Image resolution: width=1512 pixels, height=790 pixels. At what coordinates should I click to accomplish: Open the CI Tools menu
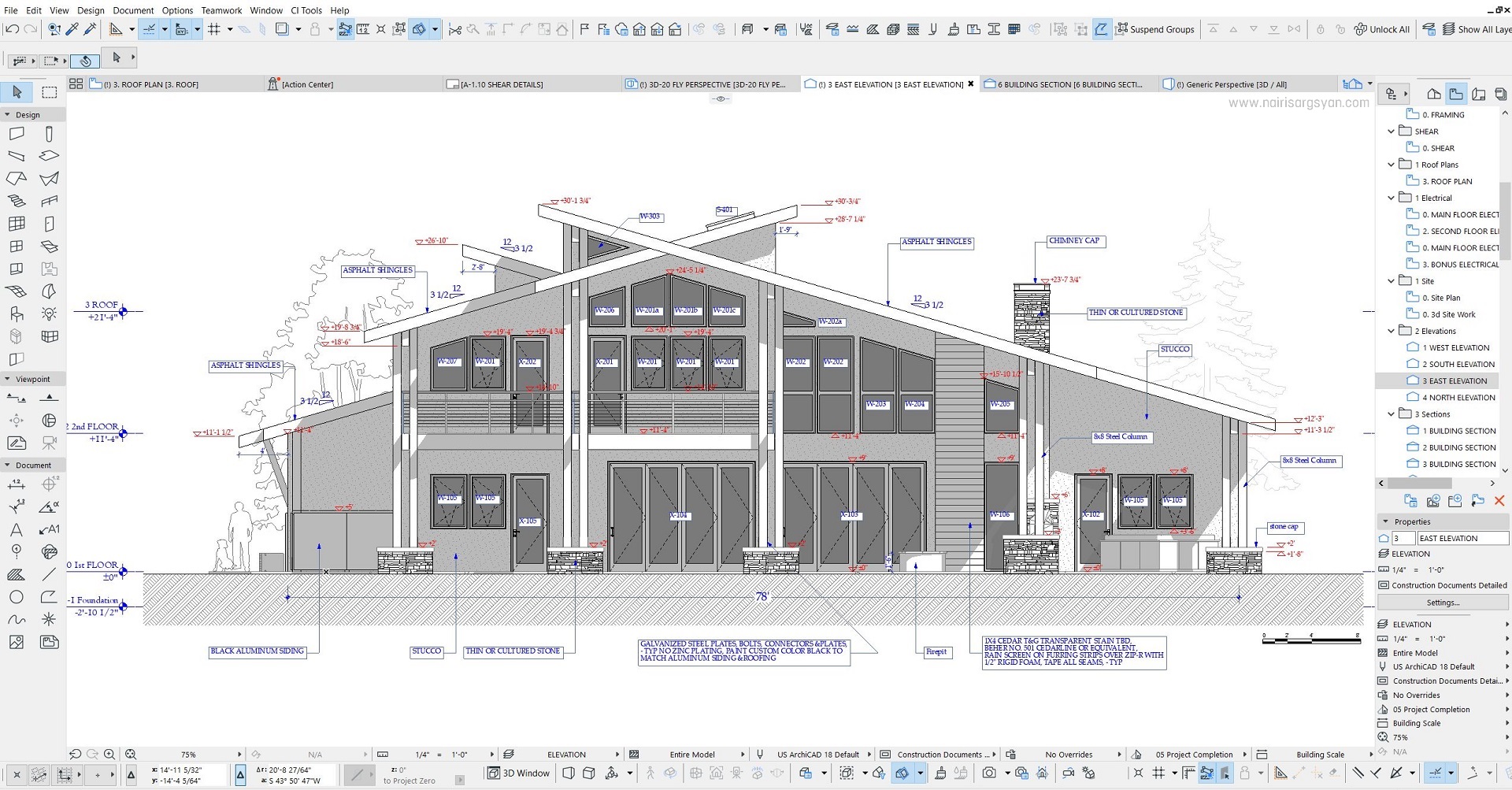(306, 10)
